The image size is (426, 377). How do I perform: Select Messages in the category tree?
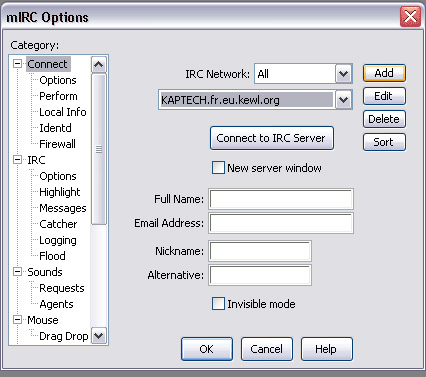tap(63, 208)
